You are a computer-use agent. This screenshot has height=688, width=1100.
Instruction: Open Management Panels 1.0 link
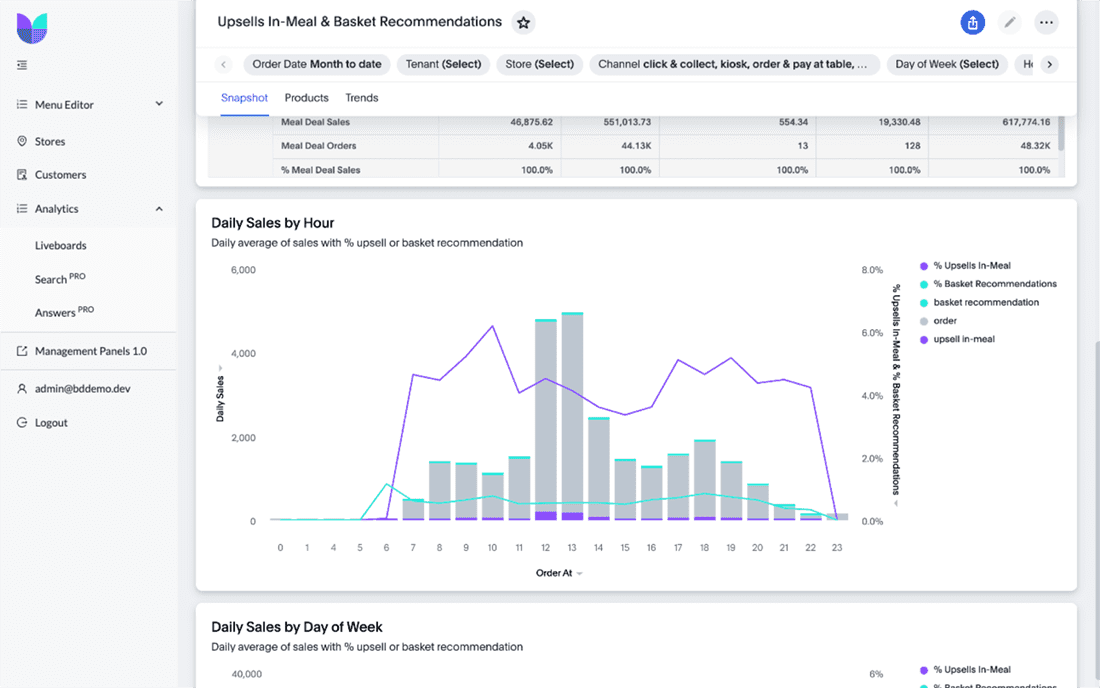pos(90,351)
